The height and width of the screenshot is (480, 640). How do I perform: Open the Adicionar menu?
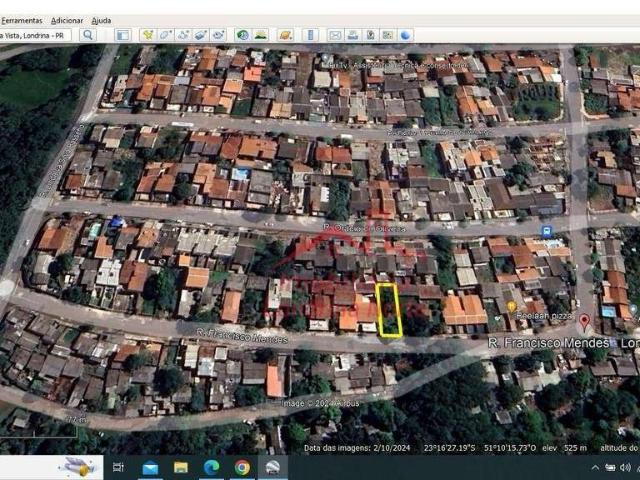coord(67,20)
